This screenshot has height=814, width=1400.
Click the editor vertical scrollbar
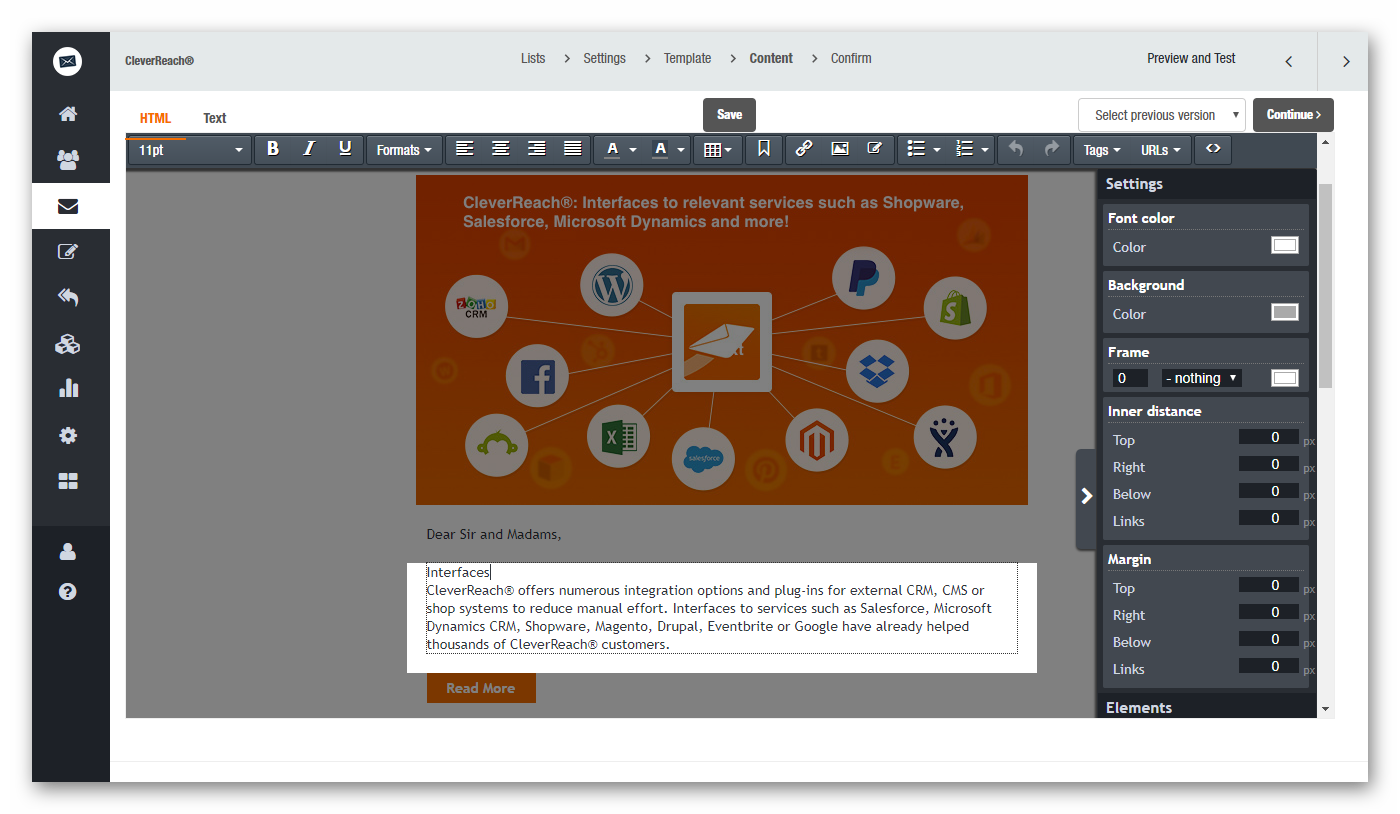(x=1326, y=285)
